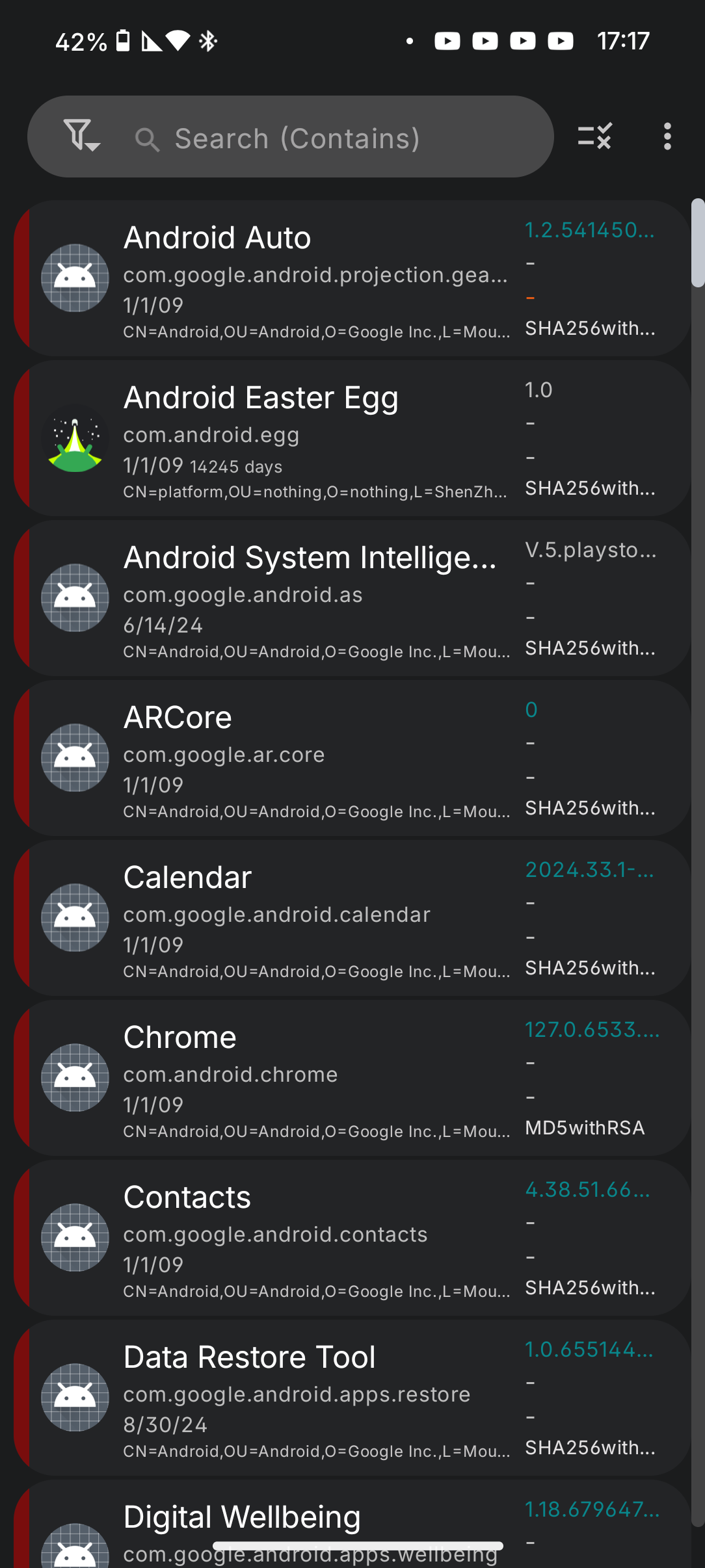Click the Android Auto certificate CN text
Image resolution: width=705 pixels, height=1568 pixels.
[316, 332]
